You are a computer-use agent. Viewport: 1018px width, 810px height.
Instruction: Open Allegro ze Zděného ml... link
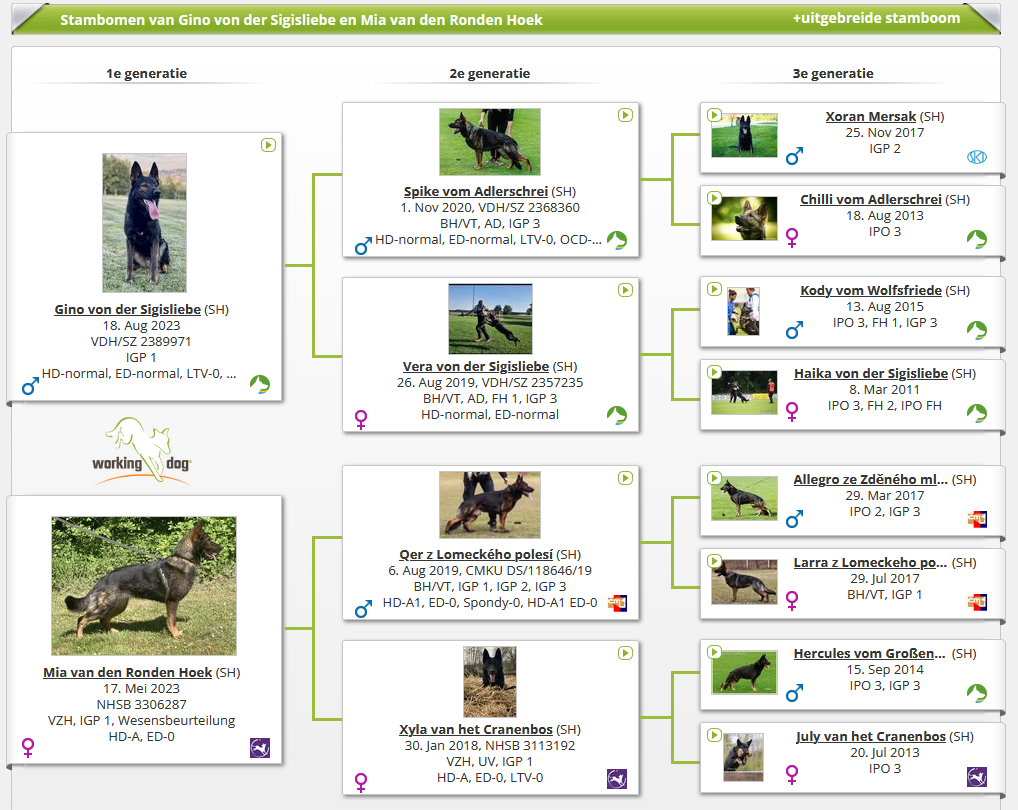[x=870, y=479]
